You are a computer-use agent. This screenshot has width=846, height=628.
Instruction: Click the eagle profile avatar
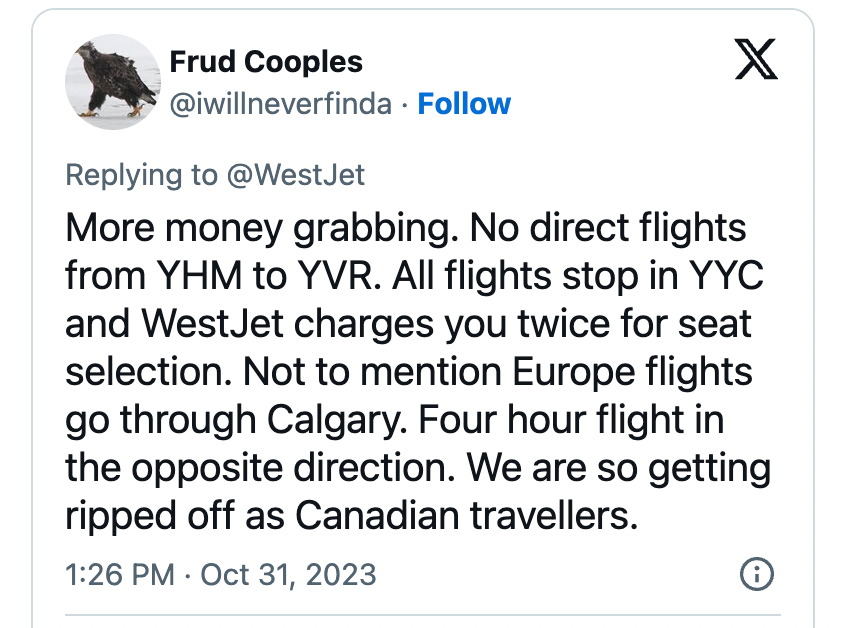113,81
